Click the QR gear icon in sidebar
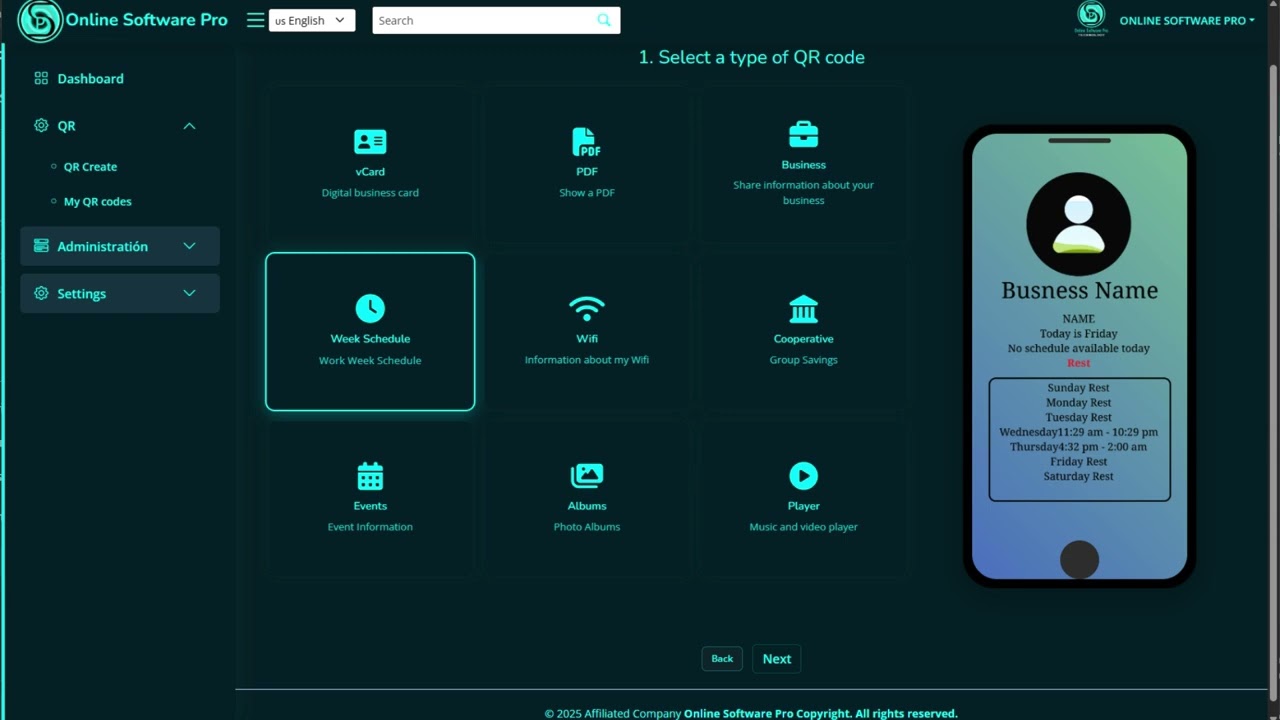 click(x=41, y=125)
